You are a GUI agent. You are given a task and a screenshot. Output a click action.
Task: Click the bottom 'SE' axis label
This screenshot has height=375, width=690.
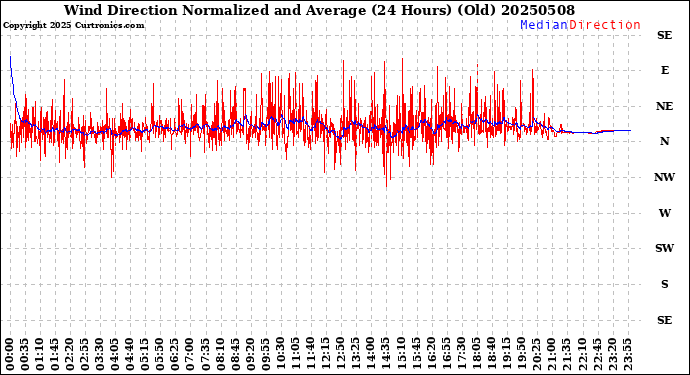tap(664, 320)
